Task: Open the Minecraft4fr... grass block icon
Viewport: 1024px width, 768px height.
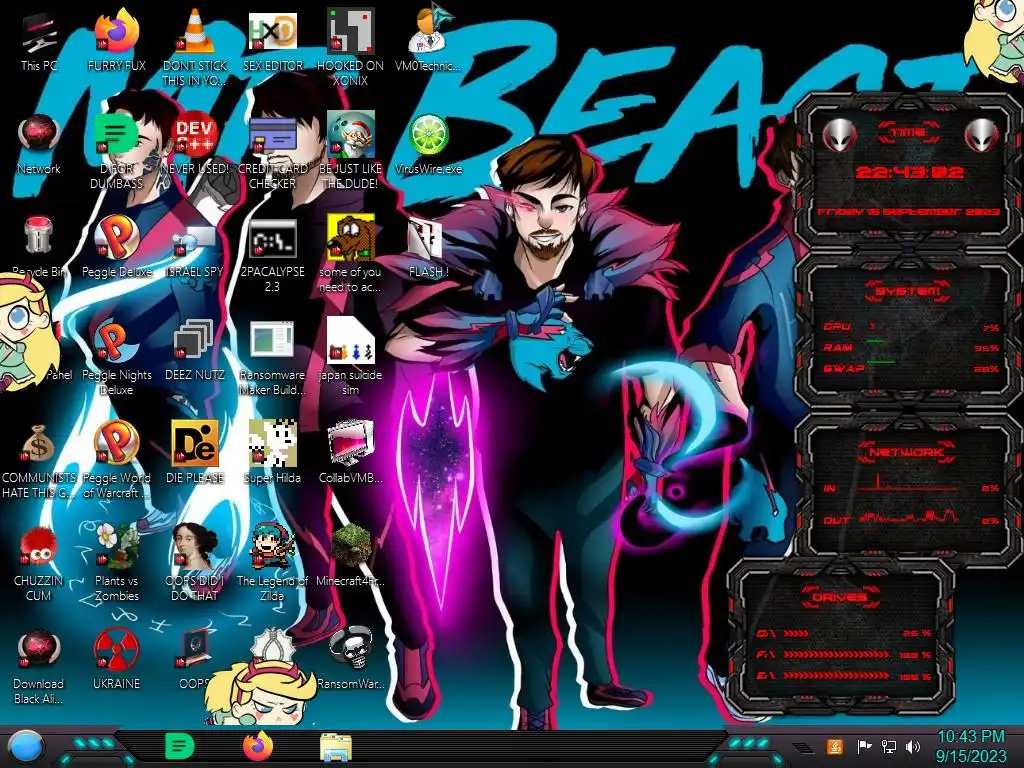Action: [x=351, y=555]
